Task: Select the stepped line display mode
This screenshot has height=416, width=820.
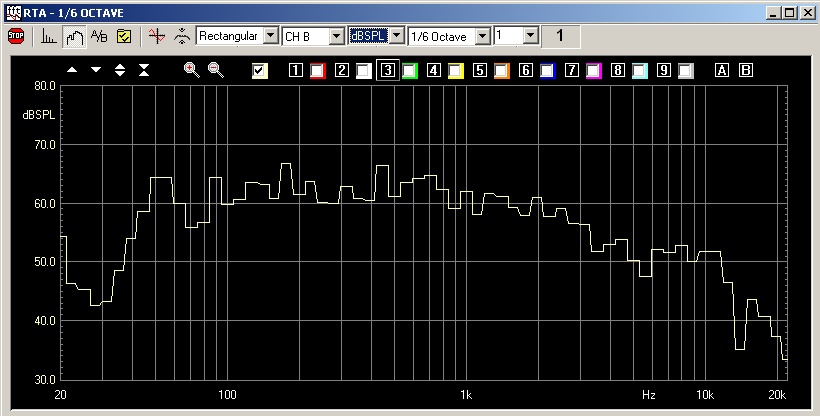Action: 73,36
